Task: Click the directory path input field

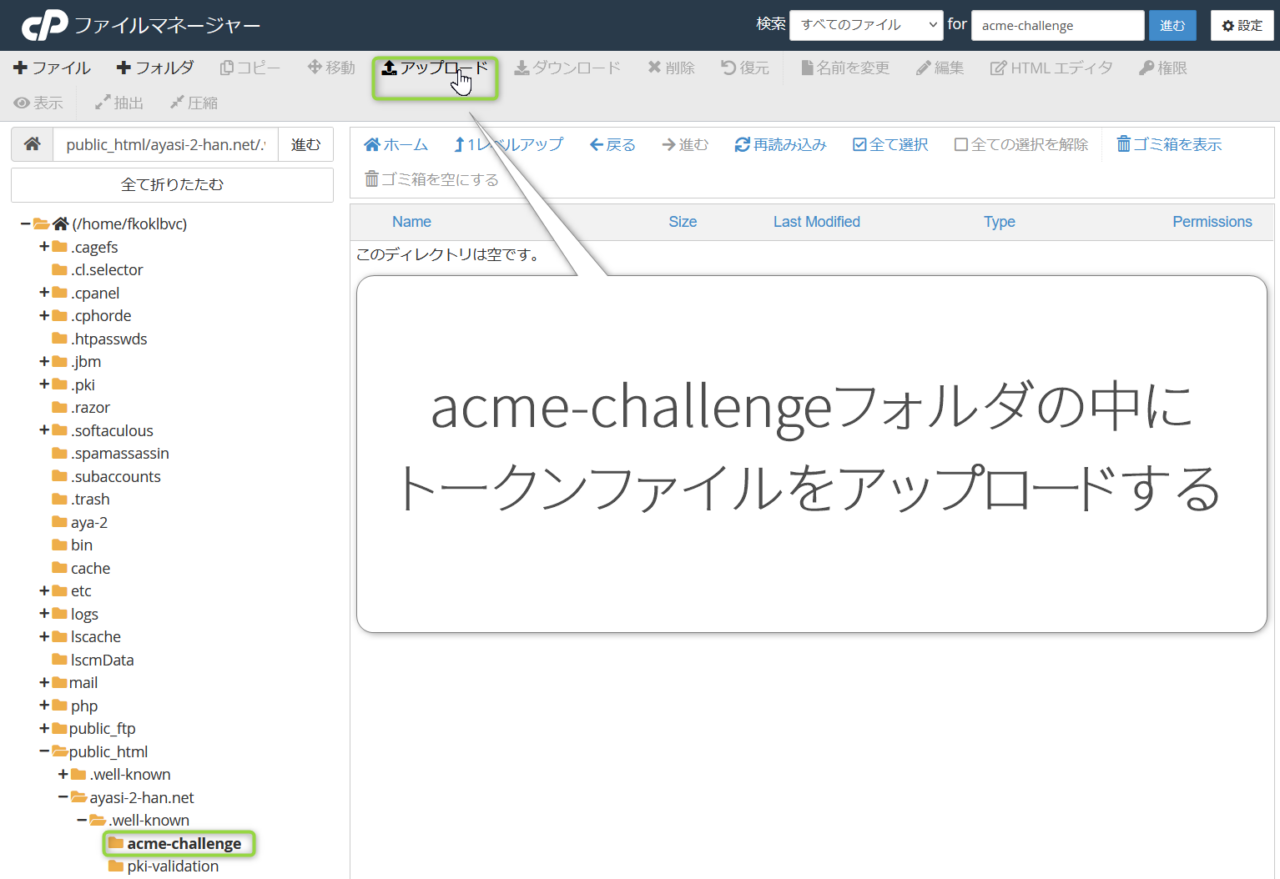Action: pyautogui.click(x=165, y=144)
